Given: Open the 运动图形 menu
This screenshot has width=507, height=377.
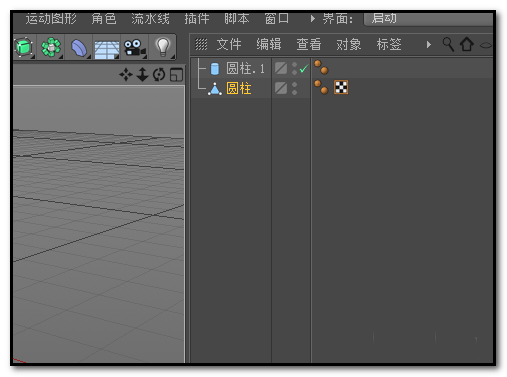Looking at the screenshot, I should tap(51, 18).
